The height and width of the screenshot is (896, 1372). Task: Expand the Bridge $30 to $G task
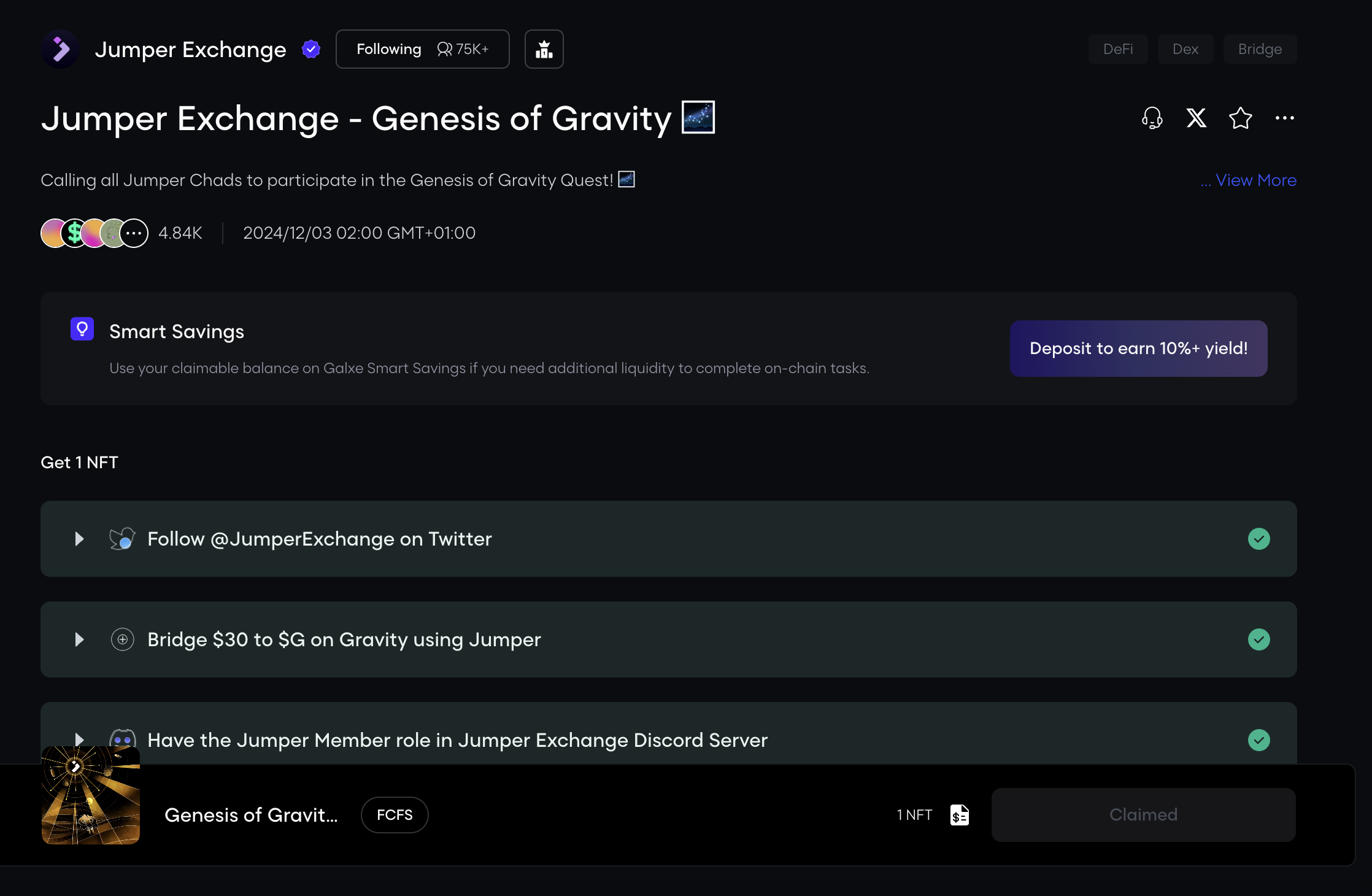pos(79,639)
